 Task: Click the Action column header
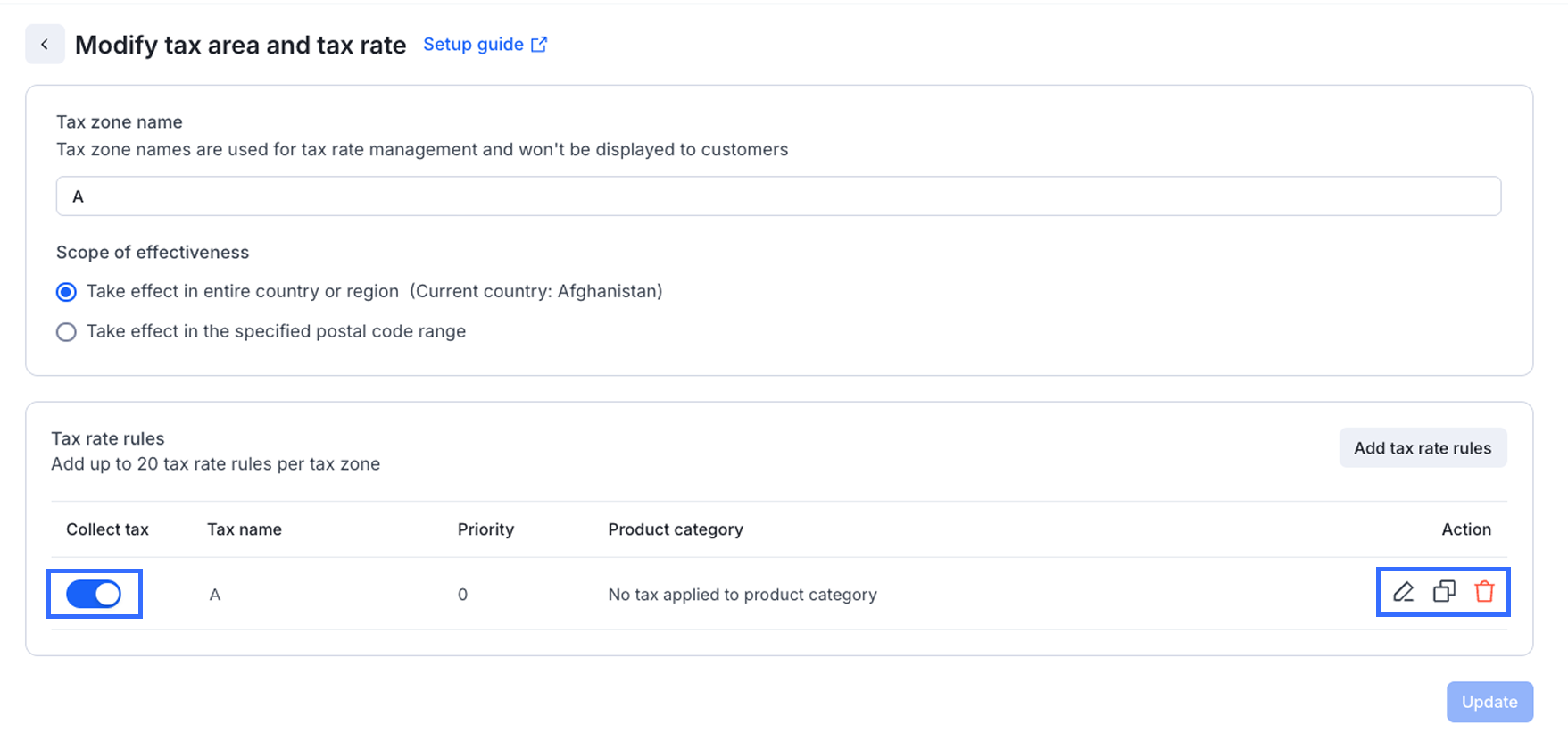pos(1465,529)
